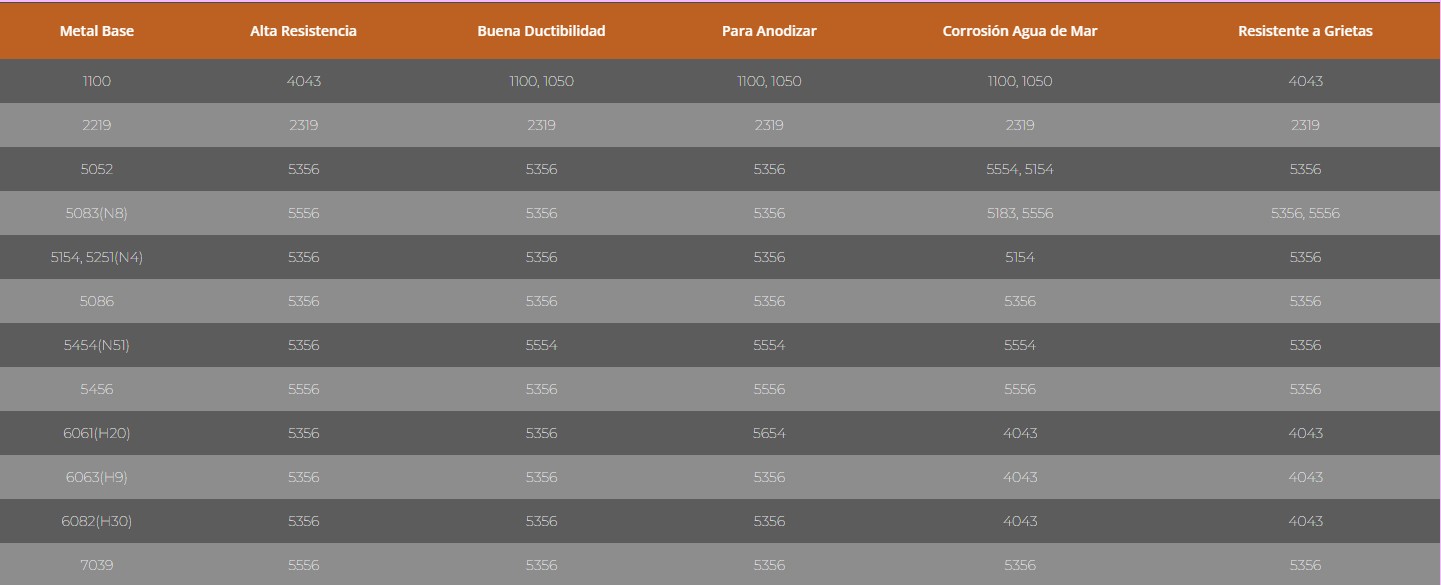Select the 6061(H20) metal base cell
This screenshot has height=585, width=1441.
pyautogui.click(x=97, y=433)
